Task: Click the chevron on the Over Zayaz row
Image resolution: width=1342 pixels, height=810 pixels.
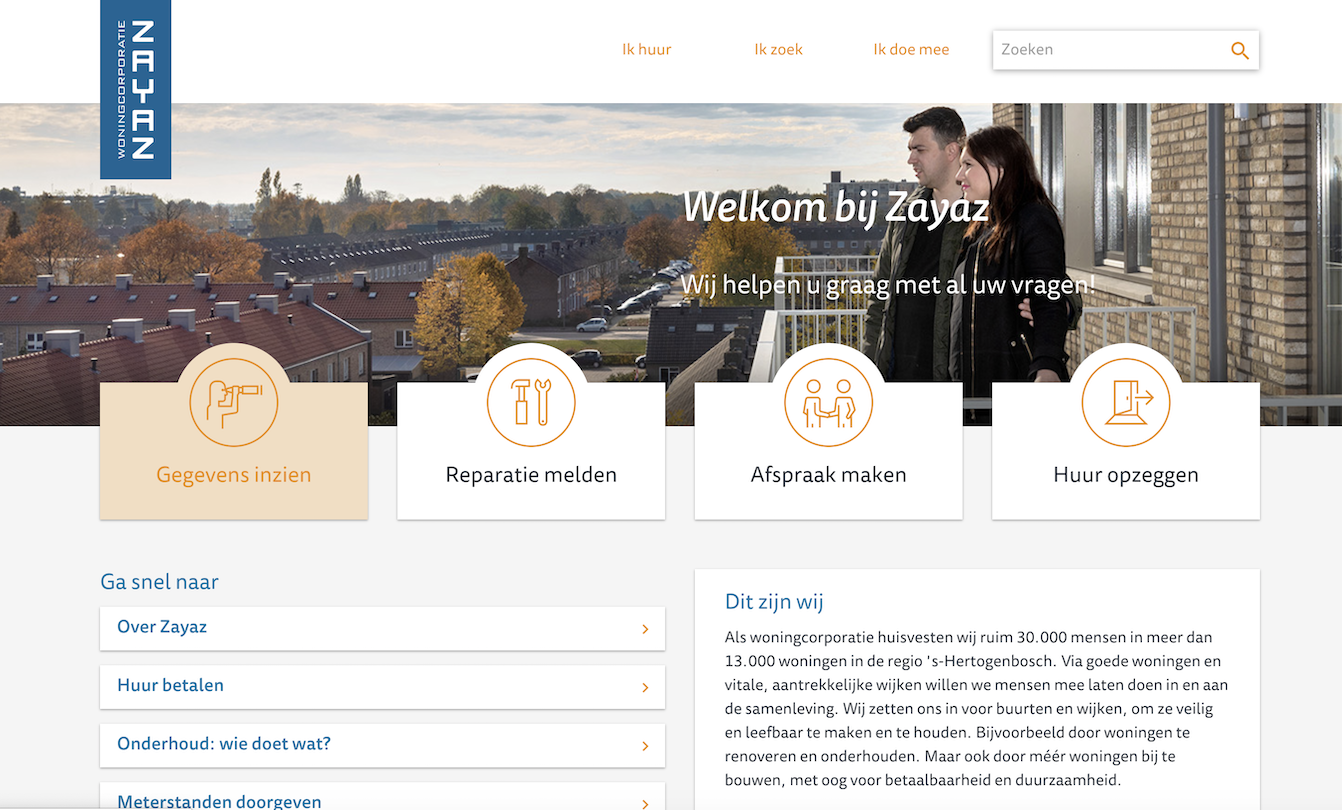Action: (645, 629)
